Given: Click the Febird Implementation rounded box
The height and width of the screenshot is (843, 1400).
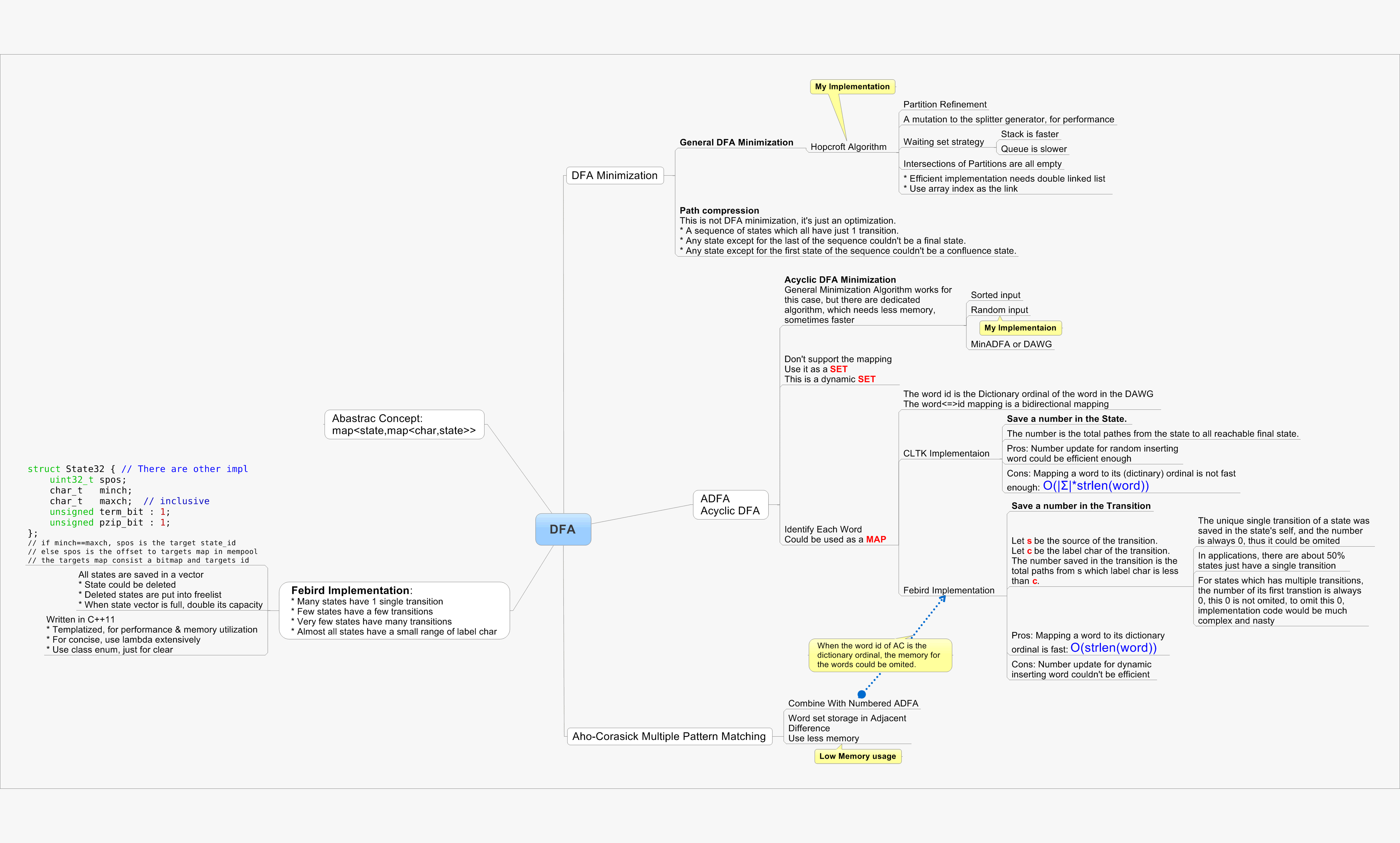Looking at the screenshot, I should (x=394, y=611).
